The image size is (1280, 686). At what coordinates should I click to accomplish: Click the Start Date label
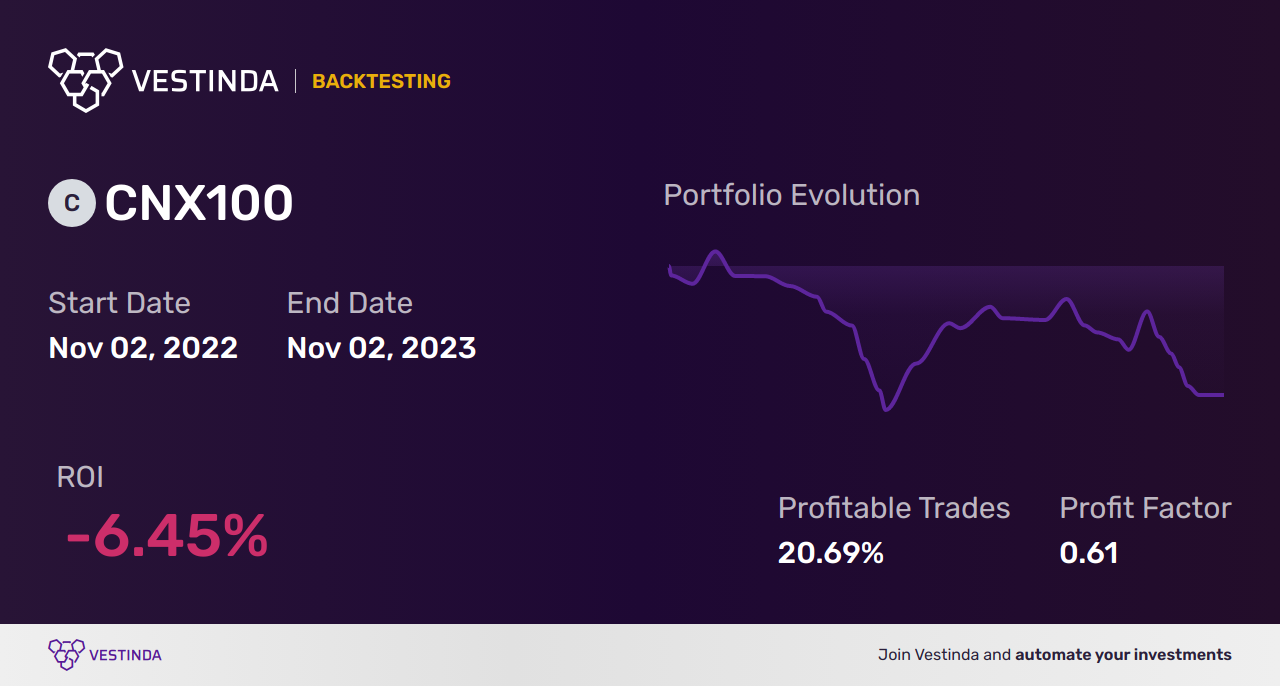point(119,303)
